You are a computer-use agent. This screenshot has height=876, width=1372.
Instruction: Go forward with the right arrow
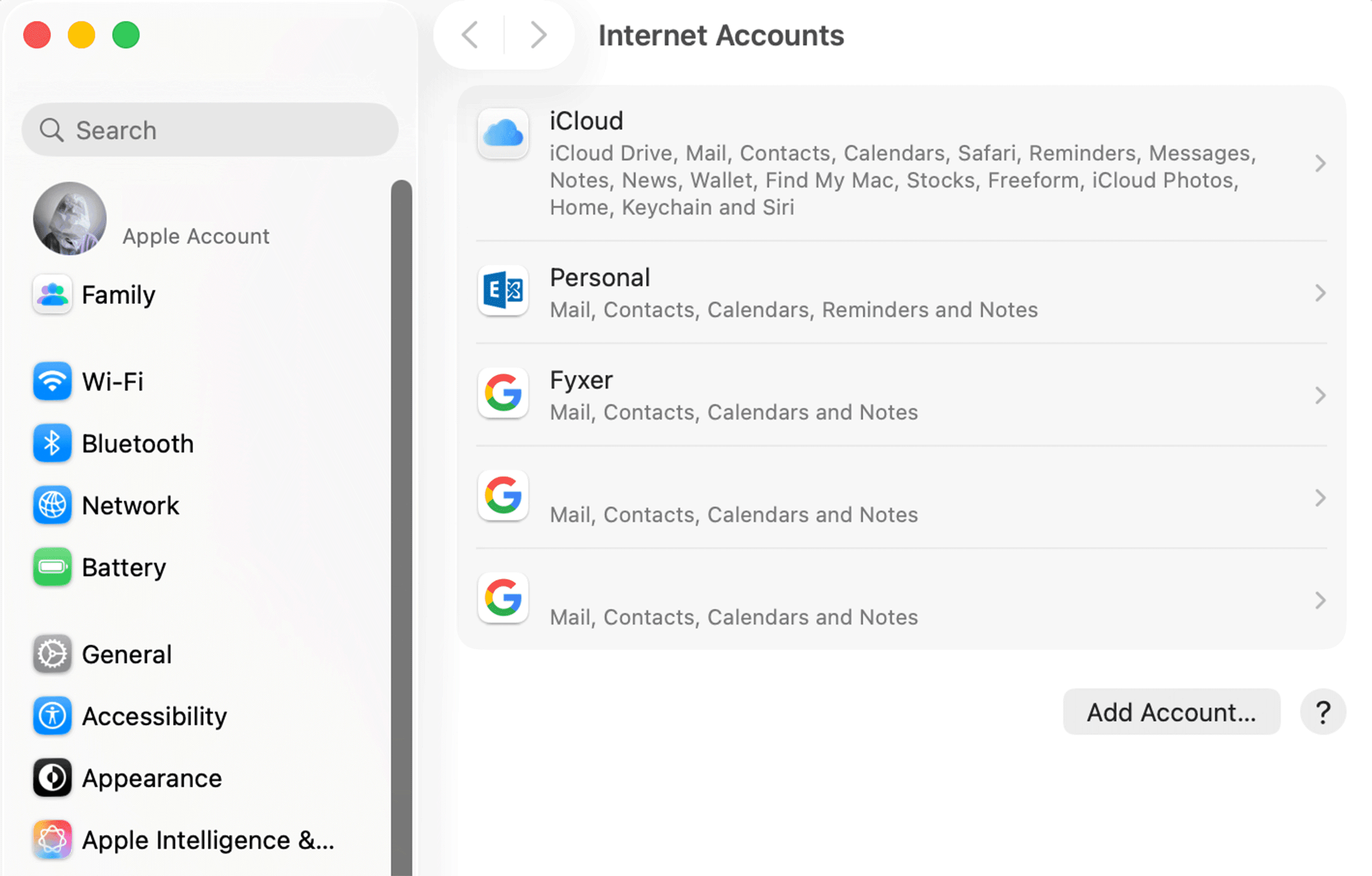pos(538,35)
